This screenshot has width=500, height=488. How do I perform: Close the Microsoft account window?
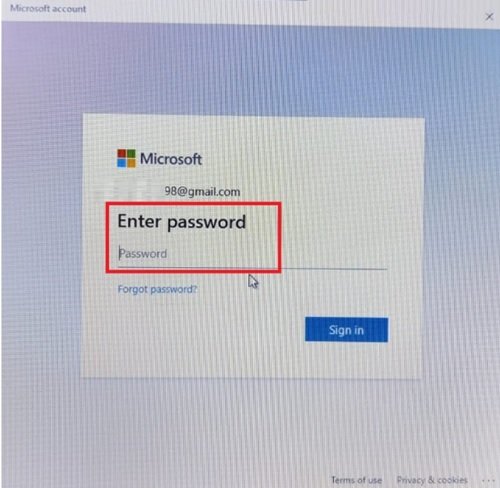point(489,17)
